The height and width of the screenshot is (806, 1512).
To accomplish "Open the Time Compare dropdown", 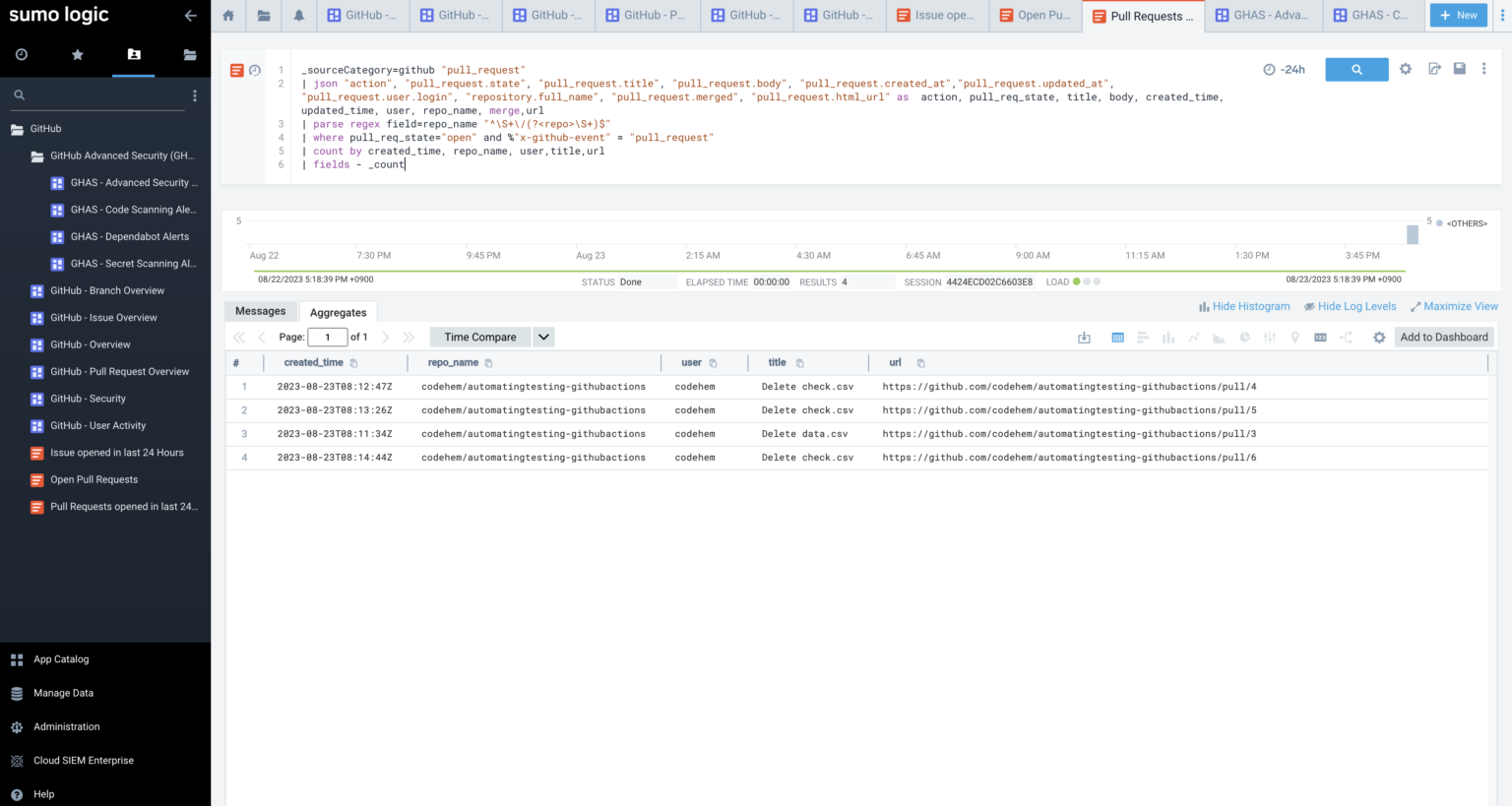I will (x=542, y=337).
